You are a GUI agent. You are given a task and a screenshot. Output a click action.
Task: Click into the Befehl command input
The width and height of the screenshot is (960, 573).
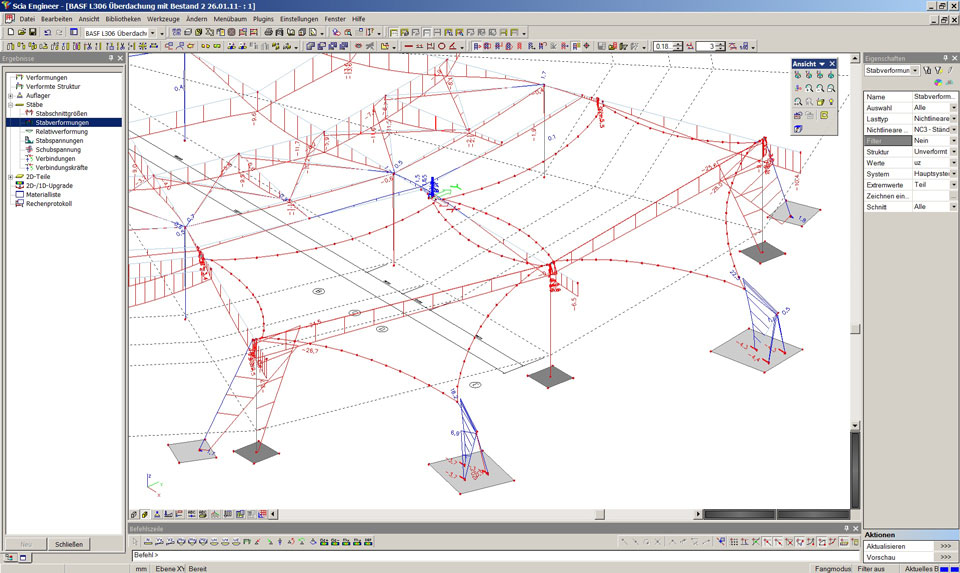pos(400,554)
